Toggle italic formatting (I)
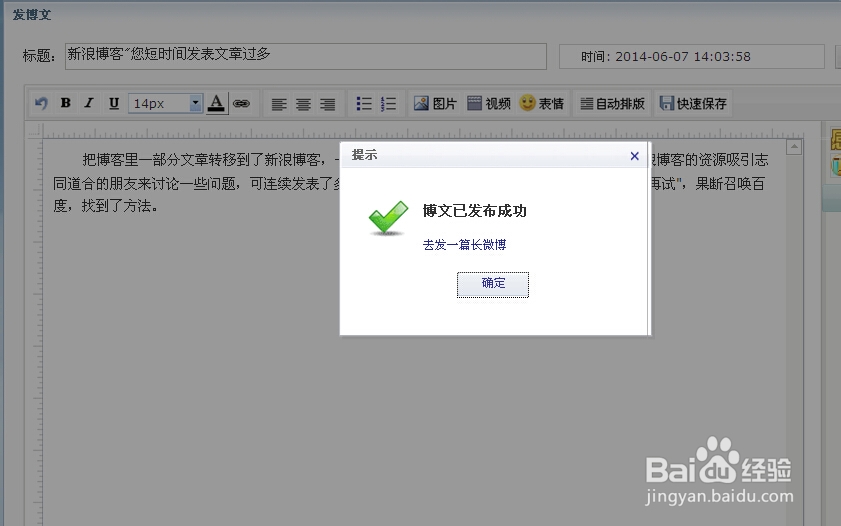This screenshot has width=841, height=526. [x=90, y=103]
